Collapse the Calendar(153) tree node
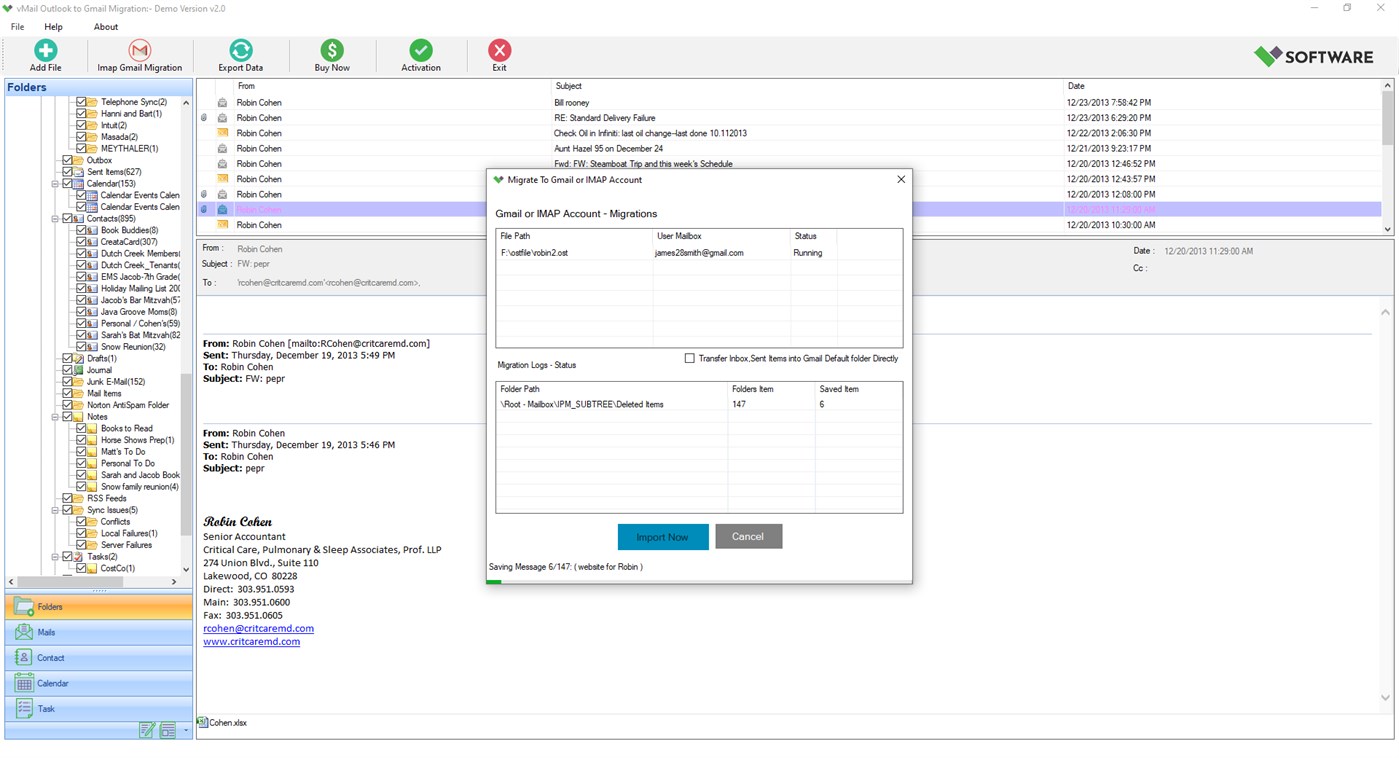 coord(57,183)
